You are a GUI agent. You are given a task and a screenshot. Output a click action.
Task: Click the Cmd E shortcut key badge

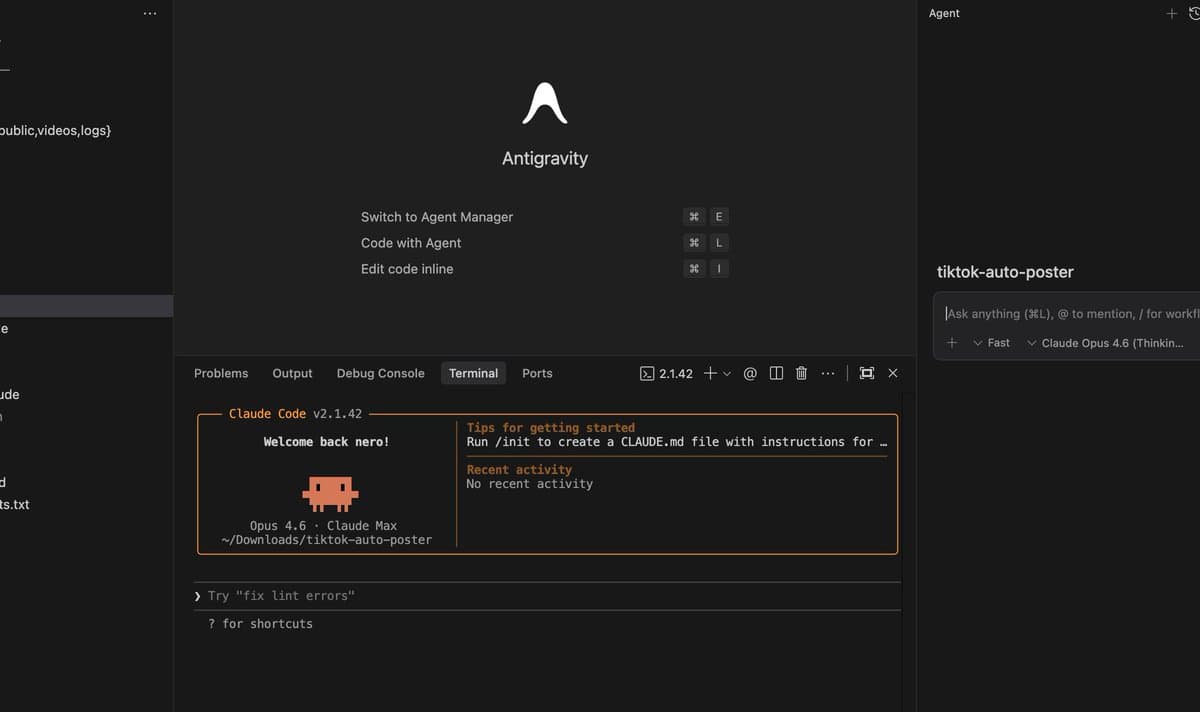[706, 217]
